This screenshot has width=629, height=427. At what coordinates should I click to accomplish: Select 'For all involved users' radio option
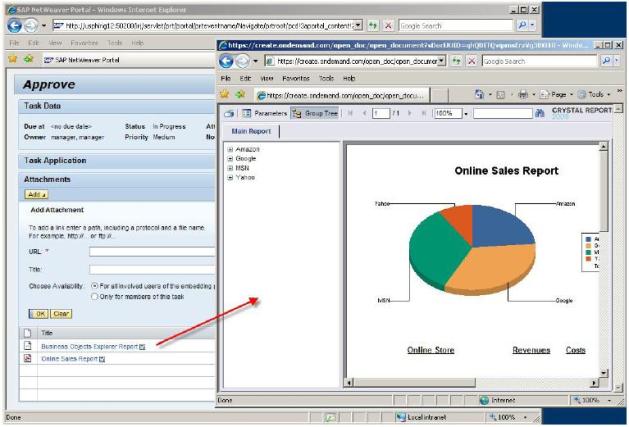point(95,286)
